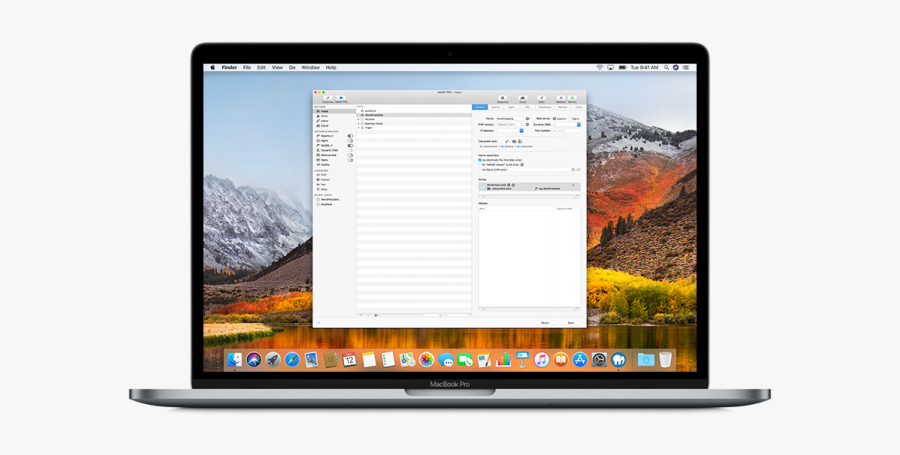Toggle the Redis switch
The height and width of the screenshot is (455, 900).
(x=350, y=160)
